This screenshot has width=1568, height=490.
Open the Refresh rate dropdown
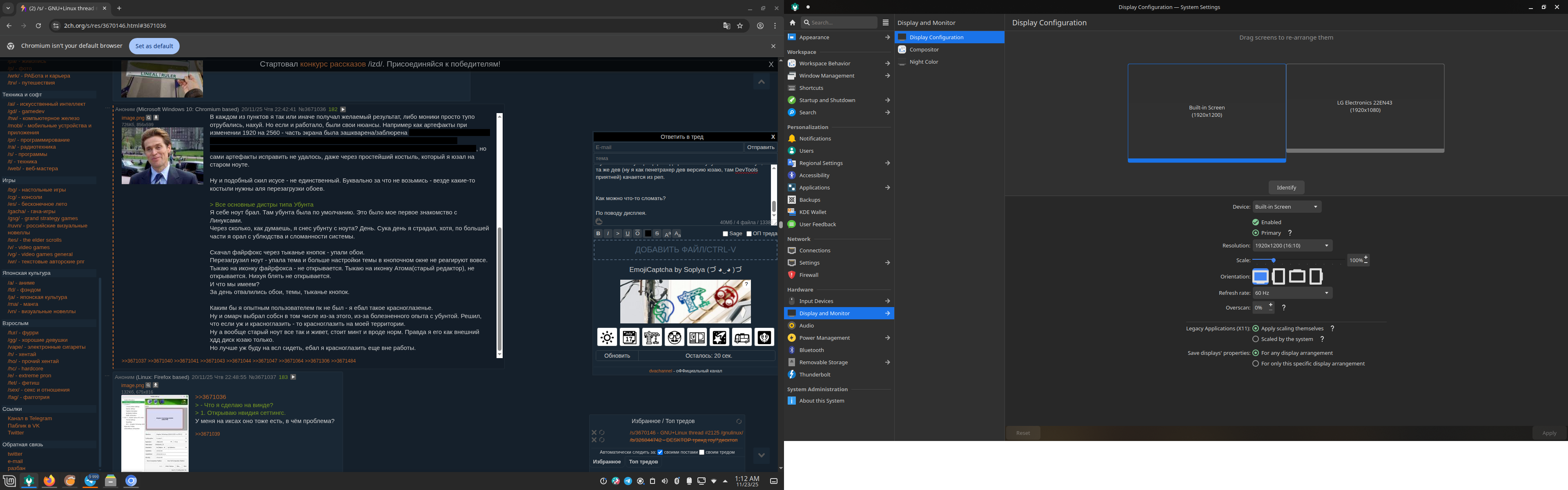[x=1292, y=293]
